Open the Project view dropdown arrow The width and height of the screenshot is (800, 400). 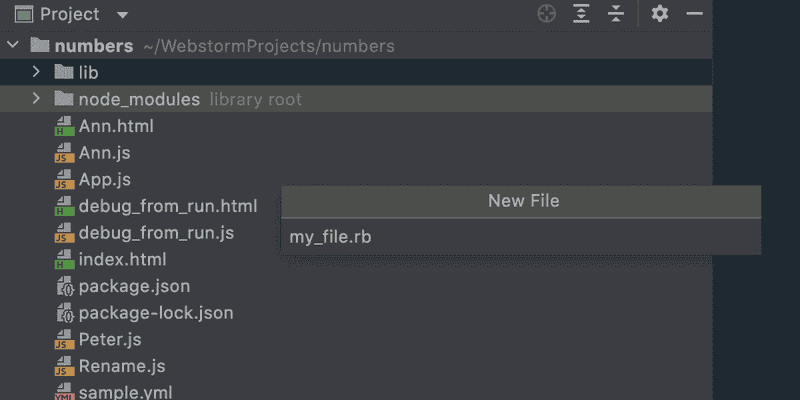(122, 15)
